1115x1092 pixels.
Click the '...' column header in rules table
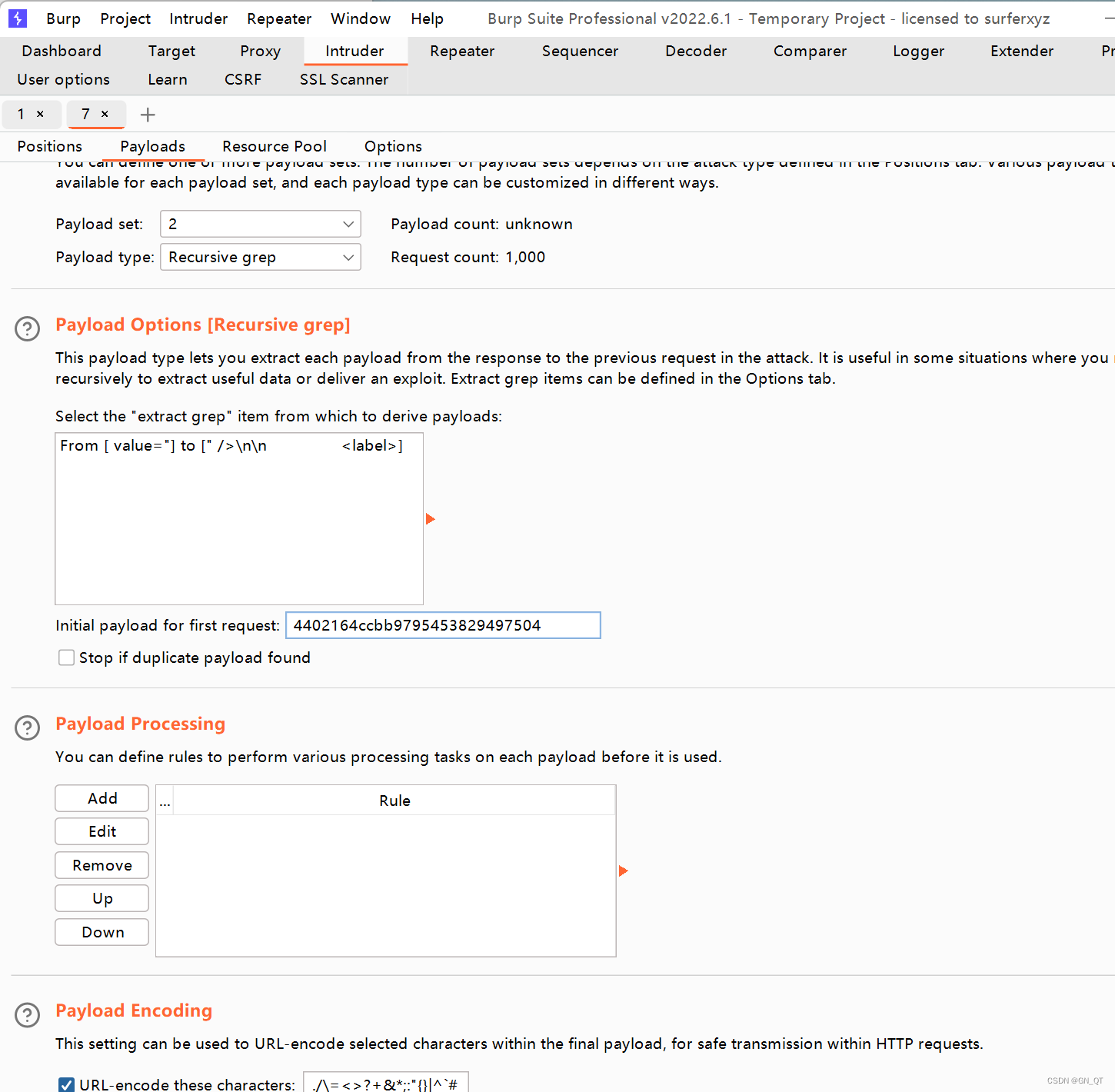(165, 801)
